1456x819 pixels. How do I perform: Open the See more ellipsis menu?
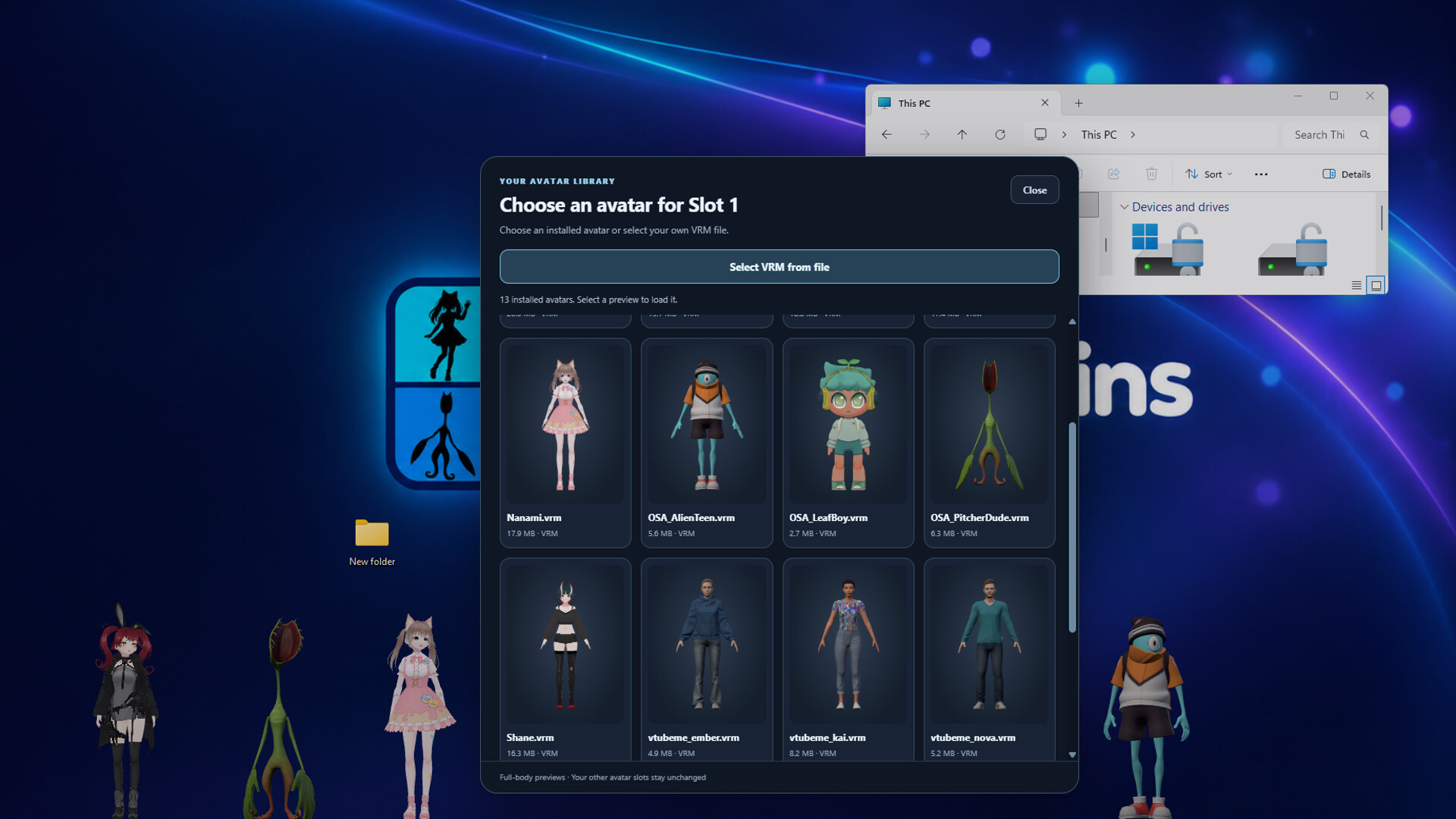[1261, 174]
